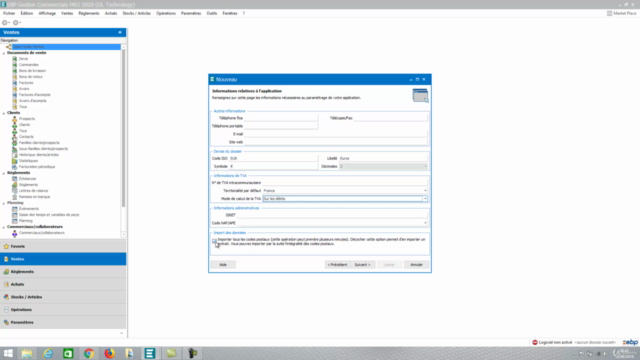Open the Mode de calcul de la TVA dropdown
Viewport: 640px width, 360px height.
point(425,199)
